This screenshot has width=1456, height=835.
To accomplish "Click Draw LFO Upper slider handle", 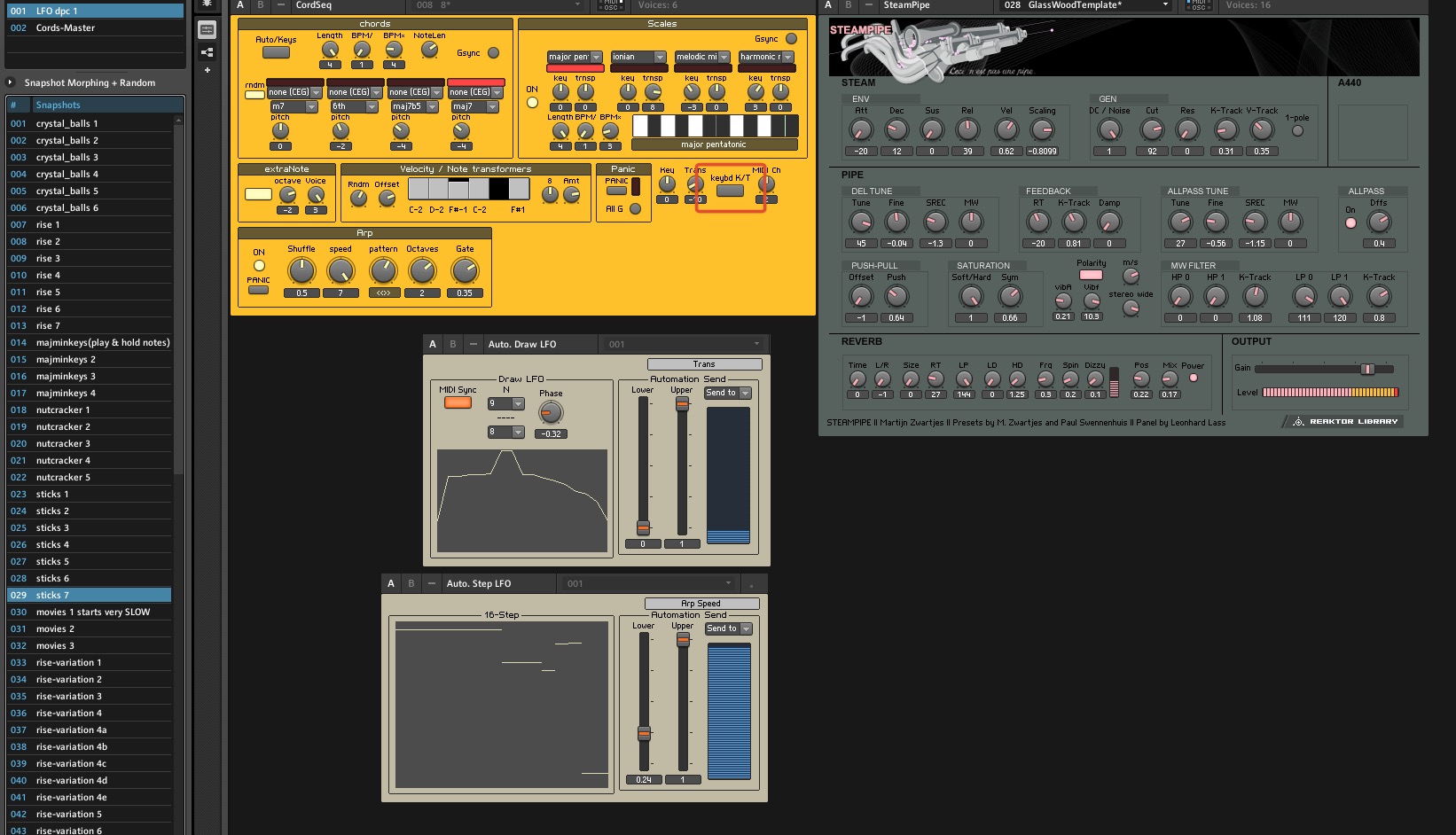I will click(x=682, y=404).
